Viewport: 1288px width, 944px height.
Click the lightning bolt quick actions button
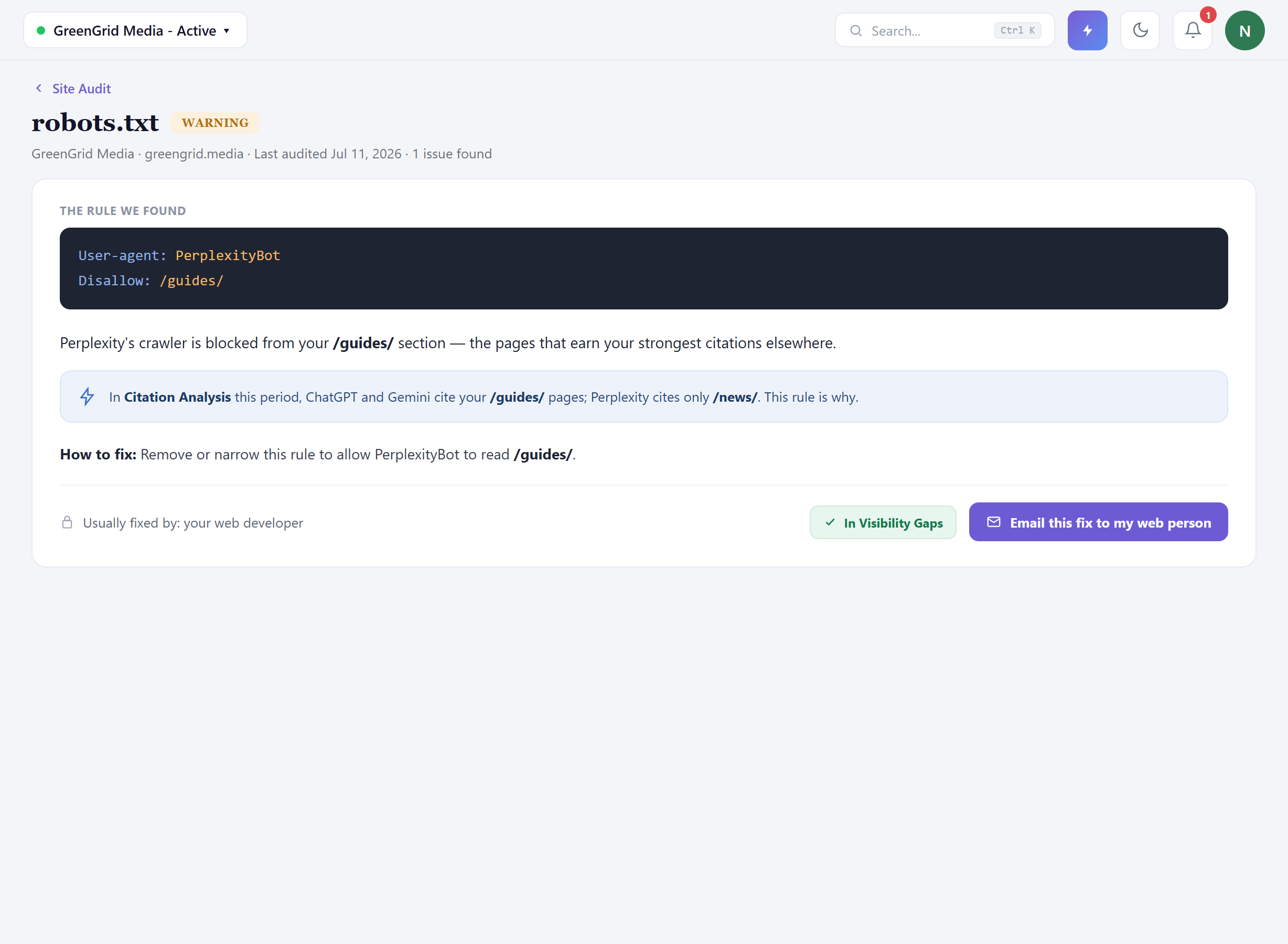(1087, 30)
